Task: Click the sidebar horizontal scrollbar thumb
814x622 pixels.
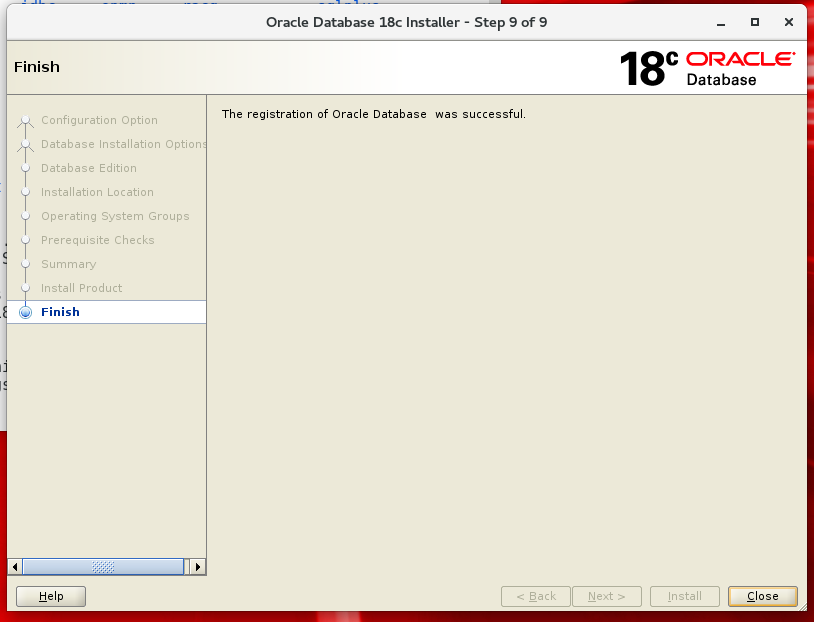Action: [x=103, y=566]
